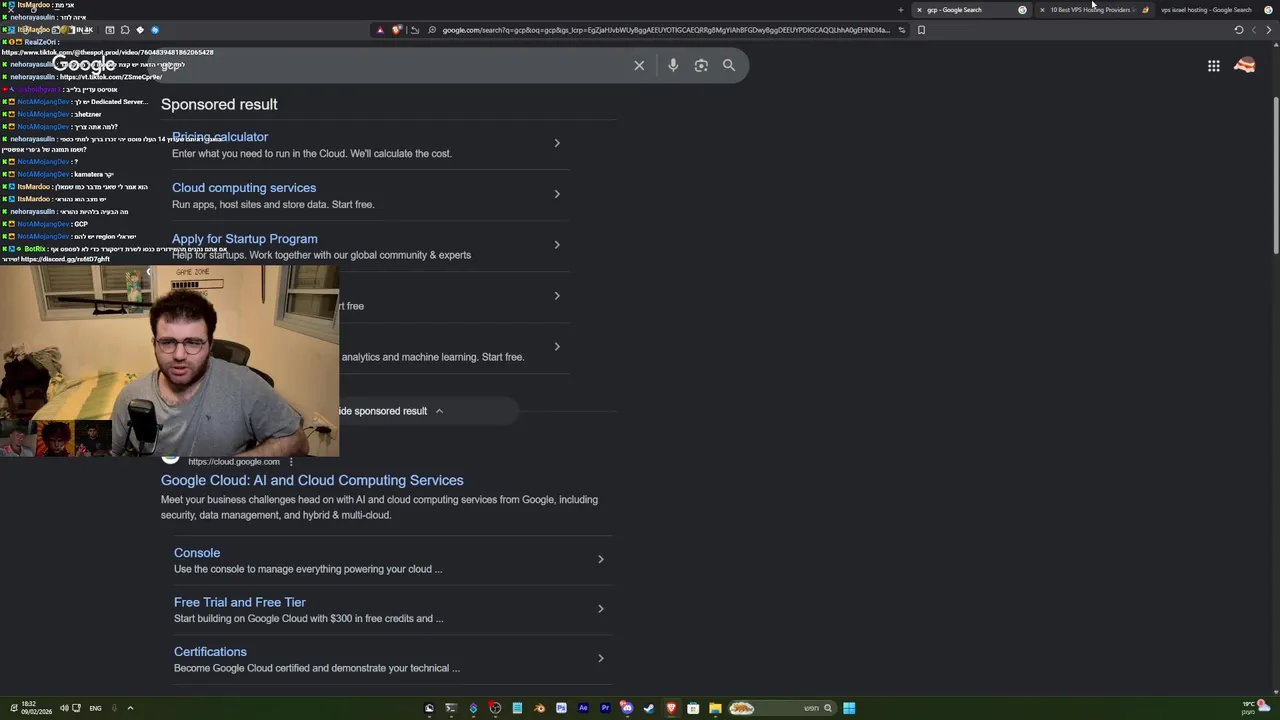Close the 'gcp - Google Search' tab
This screenshot has width=1280, height=720.
919,10
